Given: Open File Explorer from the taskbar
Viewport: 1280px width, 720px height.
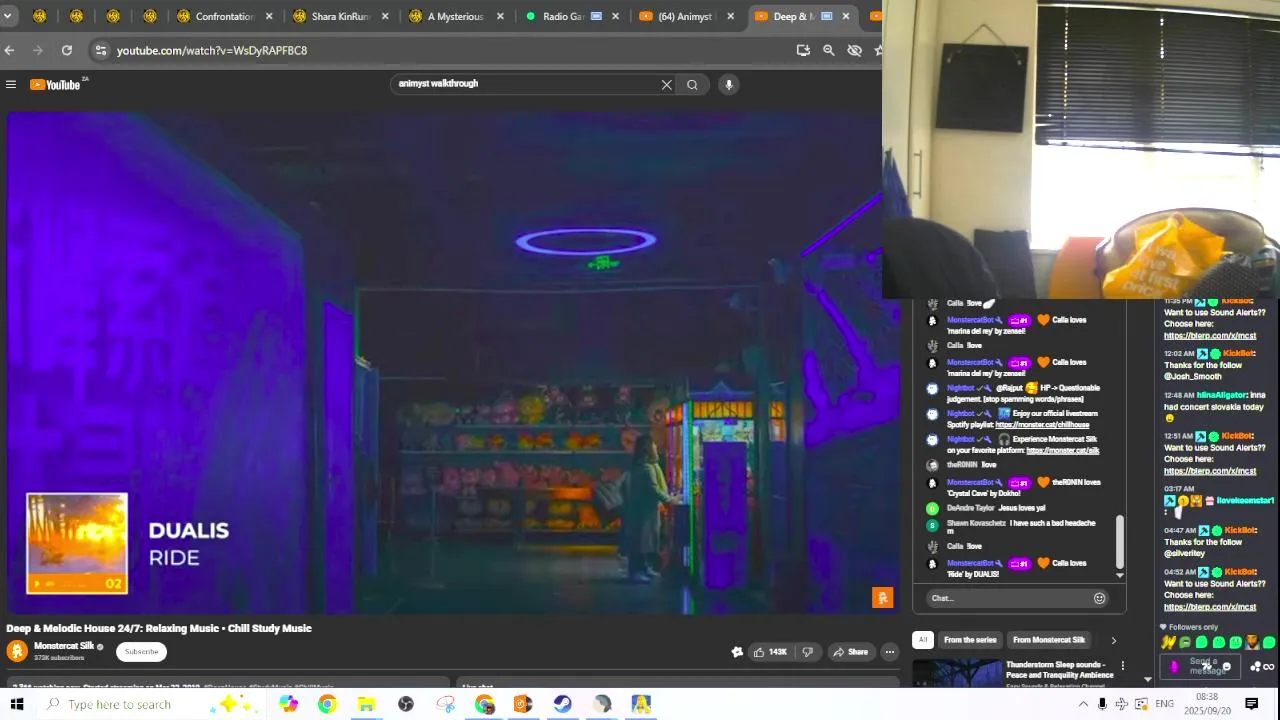Looking at the screenshot, I should (366, 704).
